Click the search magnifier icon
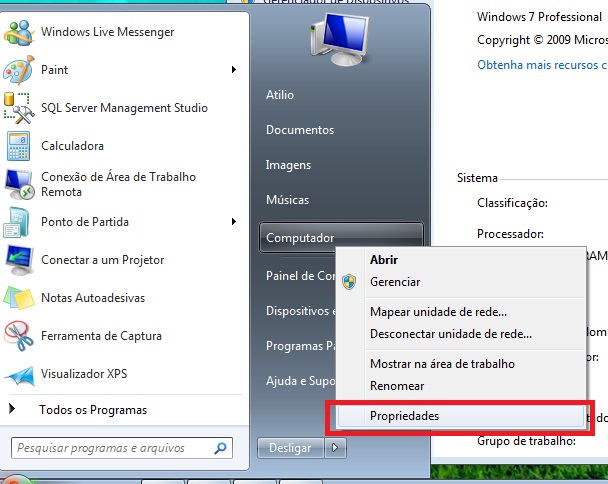 [x=220, y=448]
